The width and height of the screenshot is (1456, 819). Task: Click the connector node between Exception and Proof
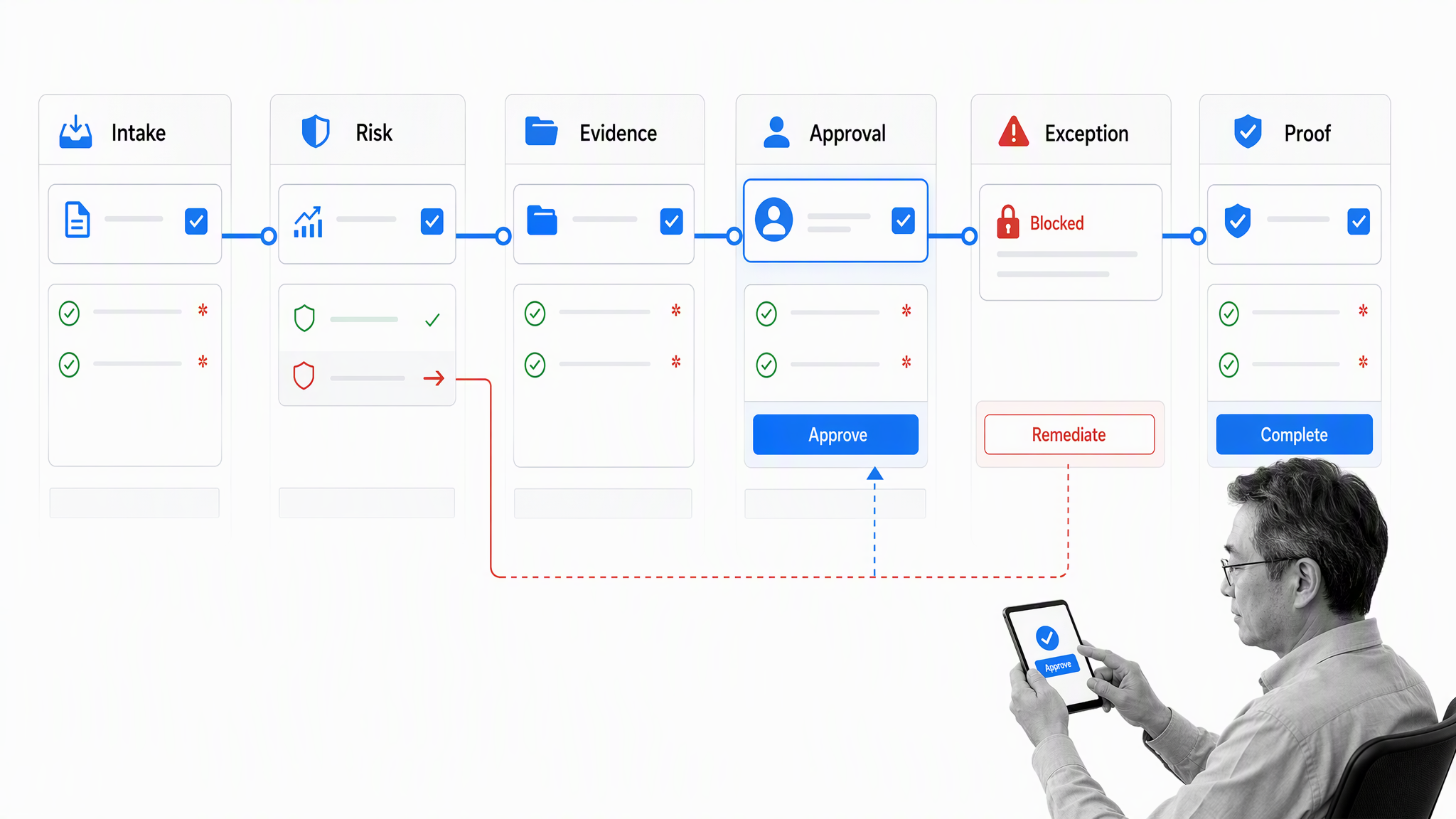tap(1198, 236)
